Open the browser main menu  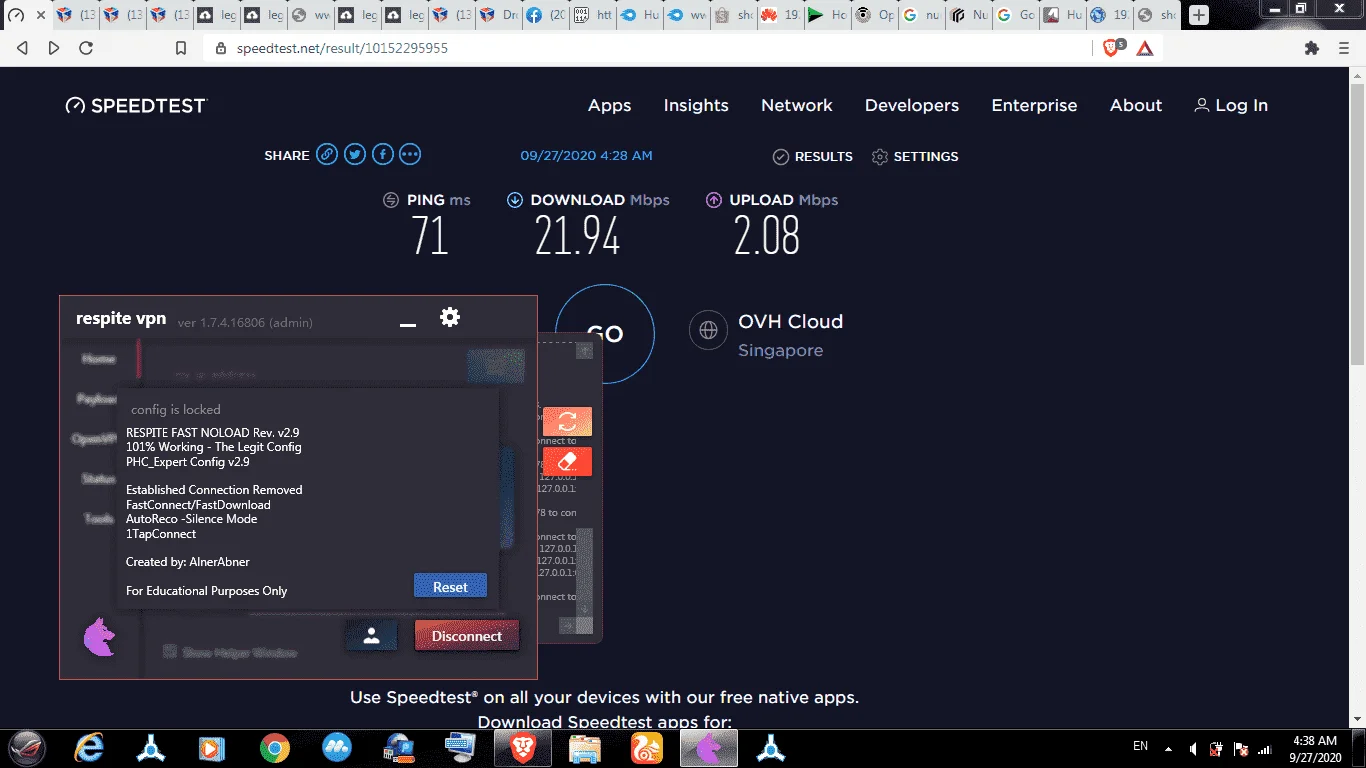(x=1344, y=48)
